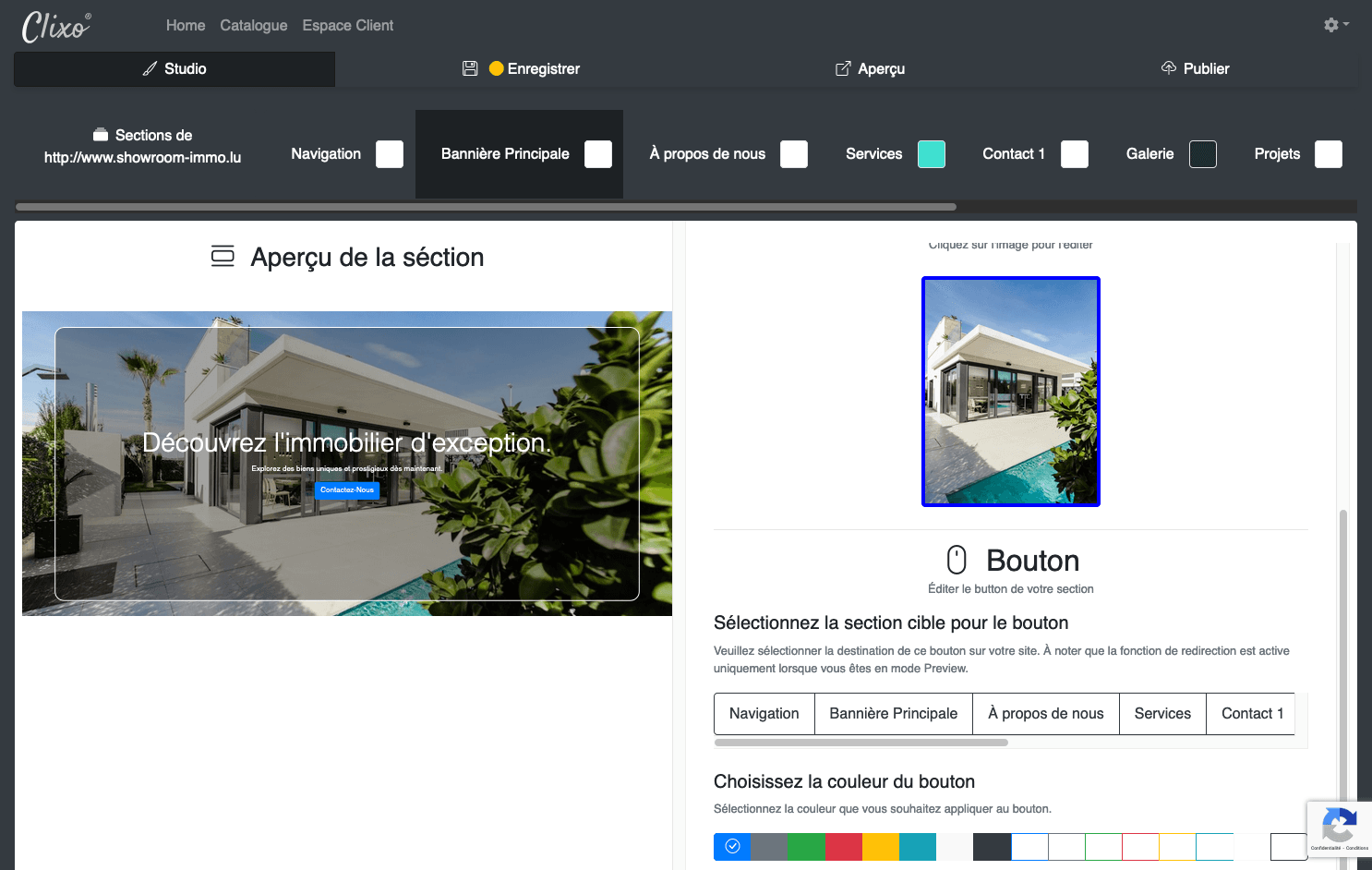The image size is (1372, 870).
Task: Select the light white button color
Action: (x=955, y=847)
